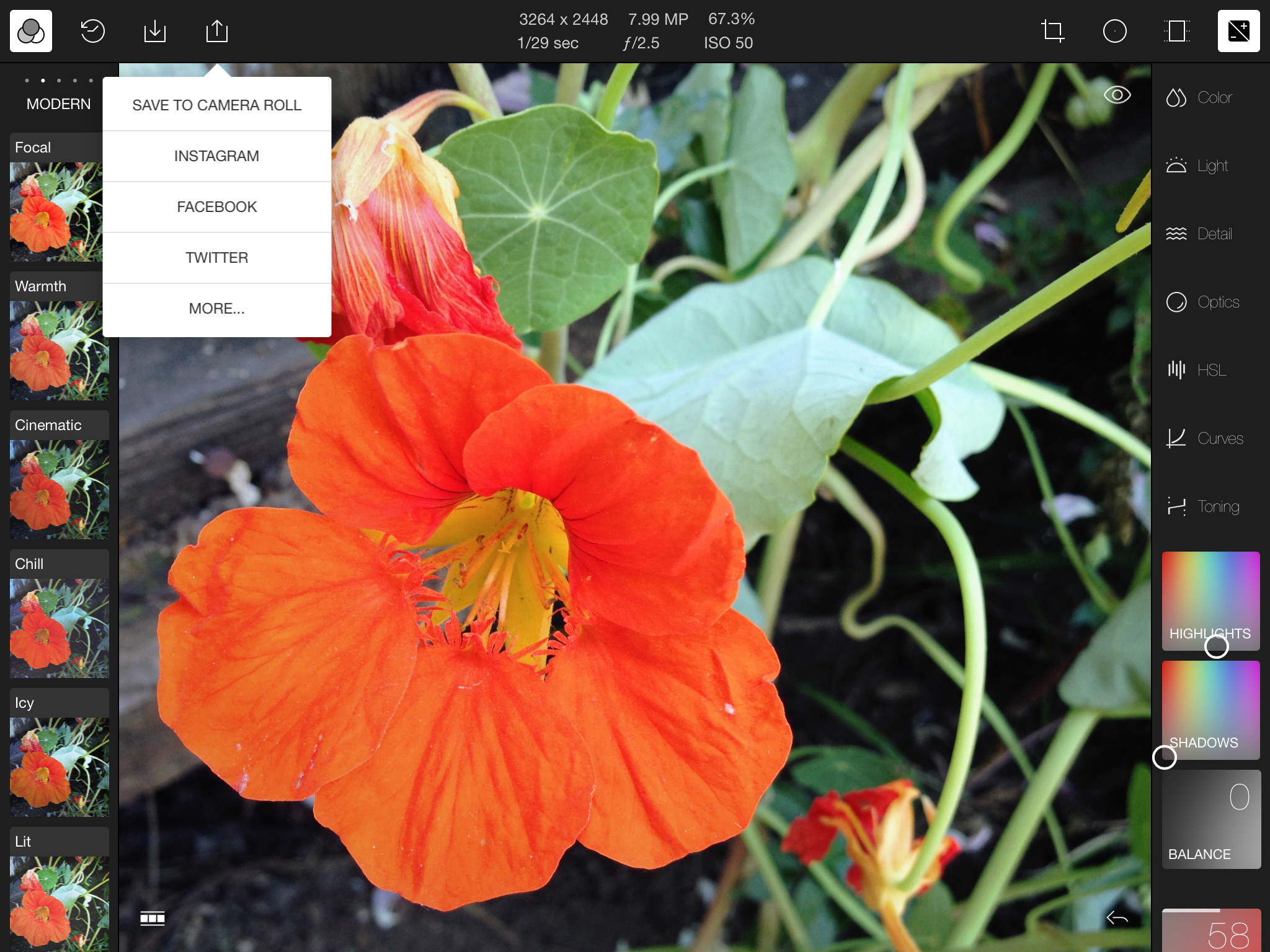Image resolution: width=1270 pixels, height=952 pixels.
Task: Tap the import download arrow icon
Action: coord(155,31)
